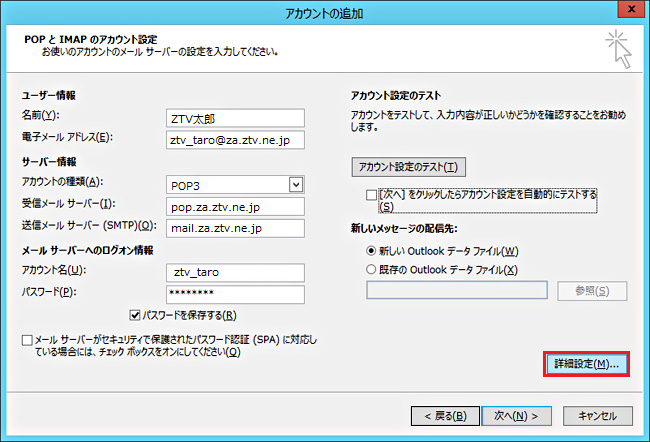Open 詳細設定 advanced settings

pyautogui.click(x=585, y=364)
